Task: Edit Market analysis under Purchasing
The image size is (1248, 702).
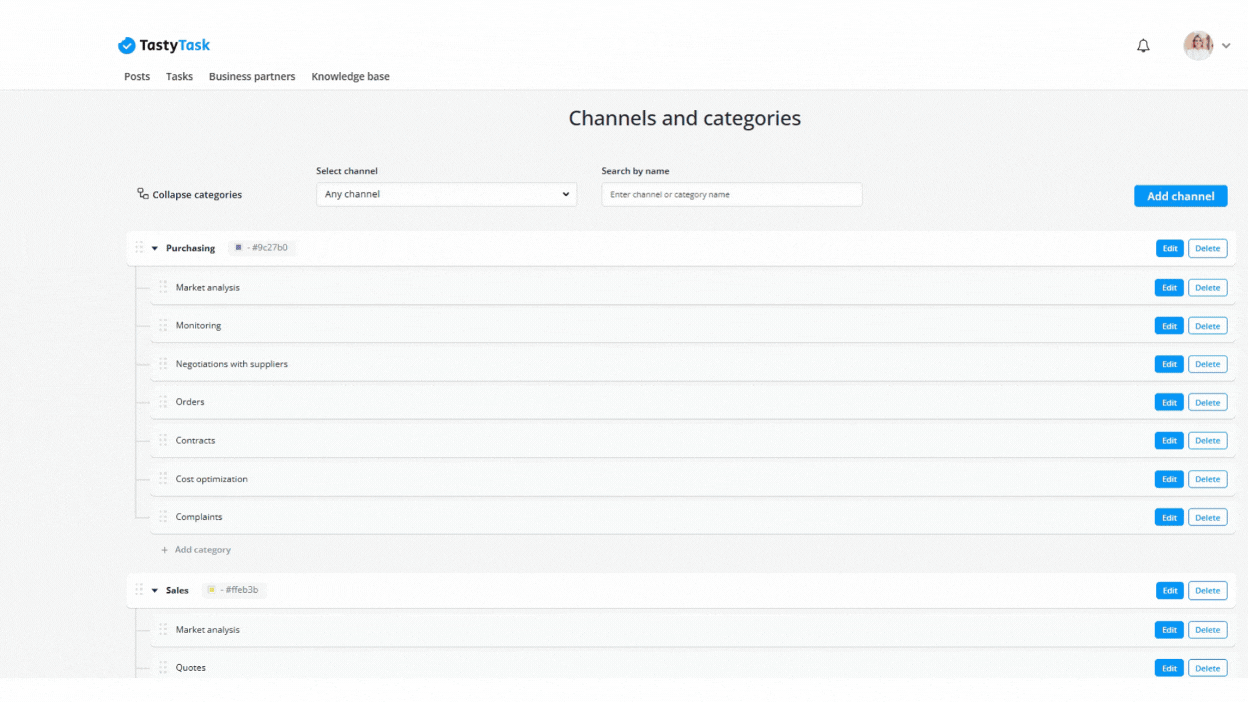Action: (1169, 288)
